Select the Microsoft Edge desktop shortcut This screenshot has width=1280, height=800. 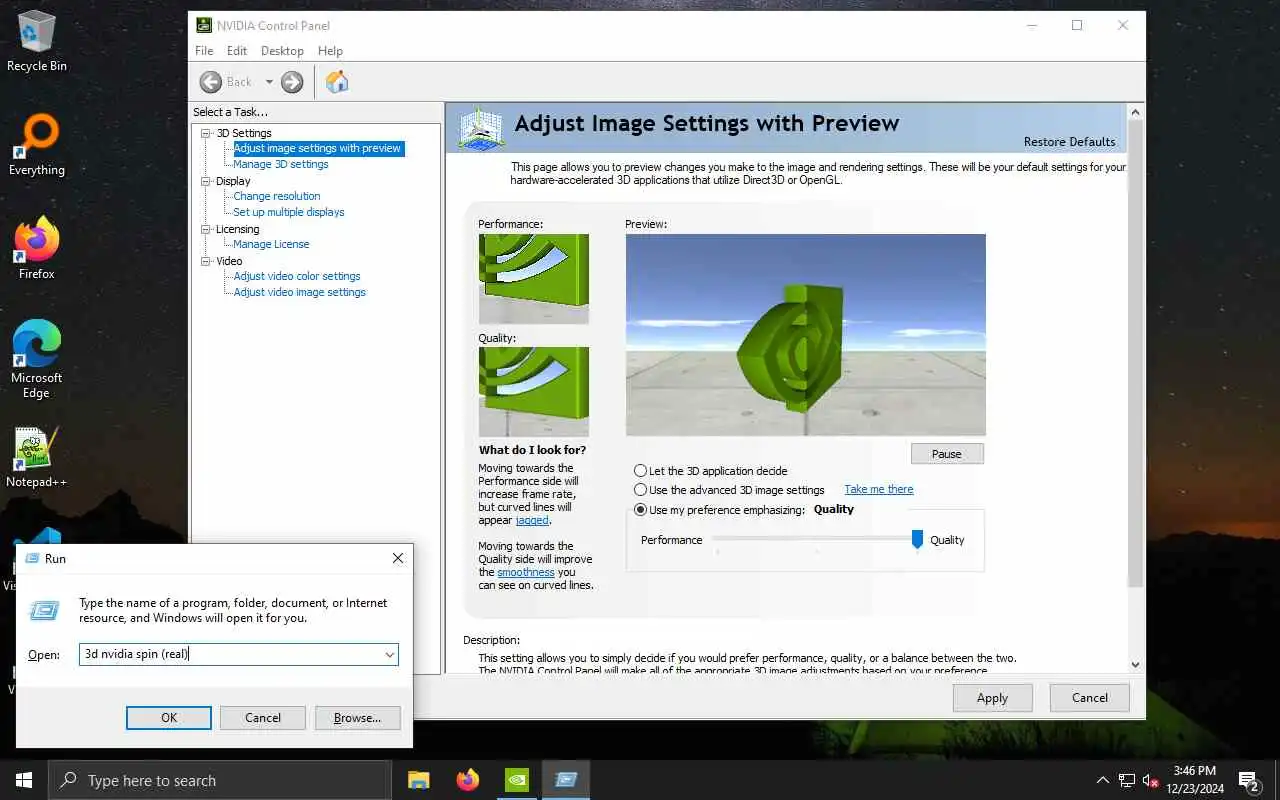click(x=37, y=360)
